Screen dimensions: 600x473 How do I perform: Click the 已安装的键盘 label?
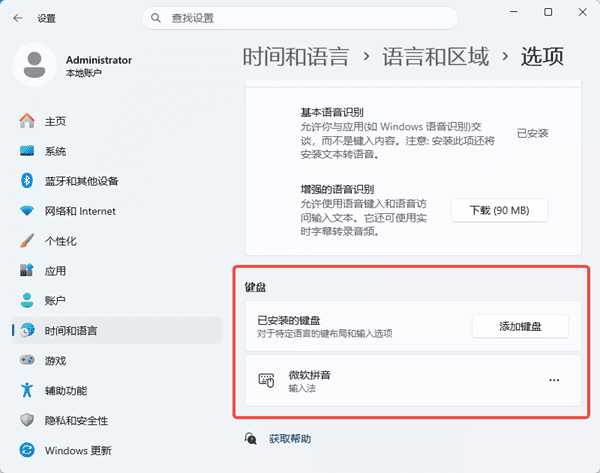click(289, 320)
